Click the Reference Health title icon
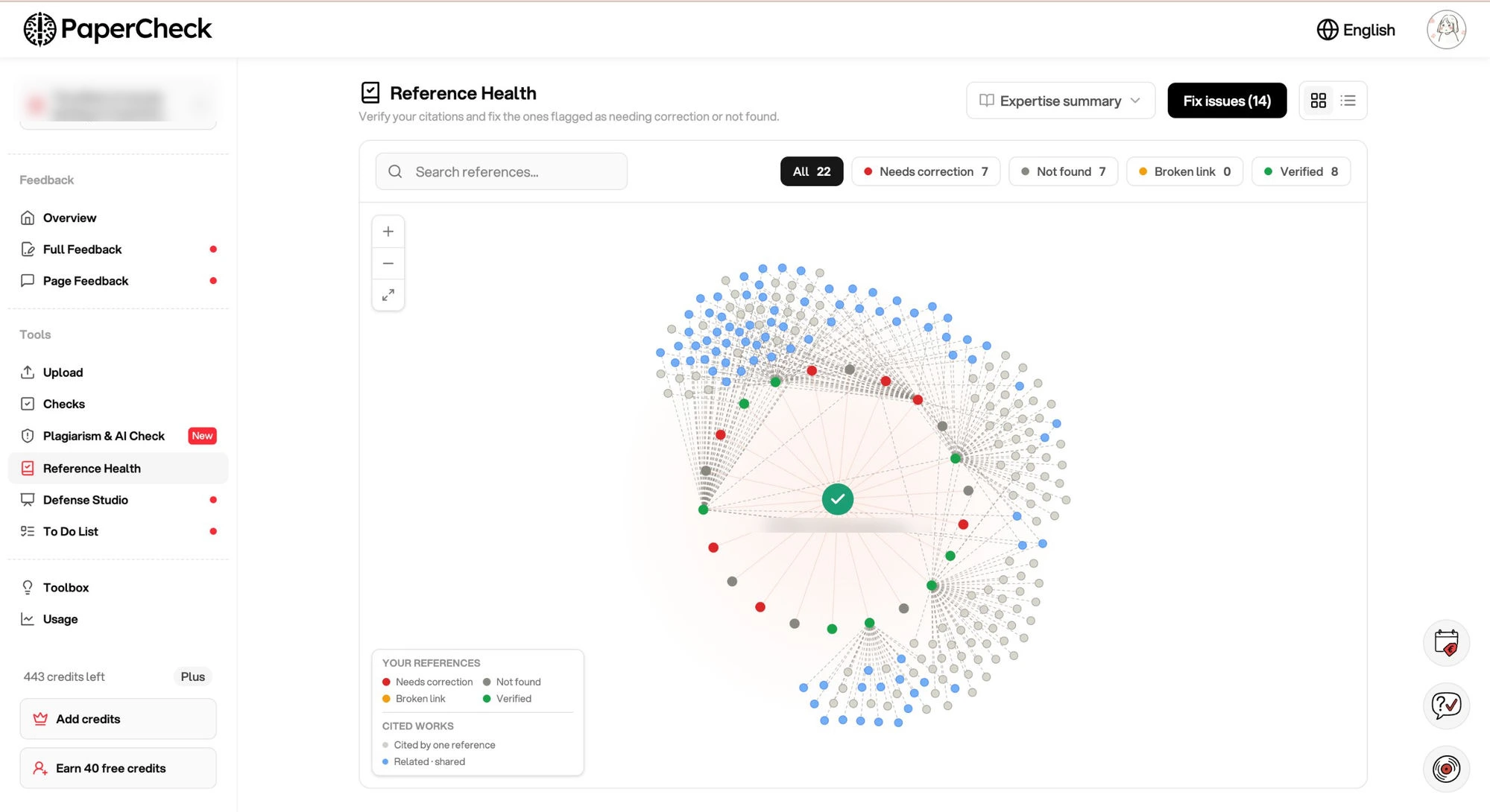Image resolution: width=1490 pixels, height=812 pixels. (x=370, y=92)
